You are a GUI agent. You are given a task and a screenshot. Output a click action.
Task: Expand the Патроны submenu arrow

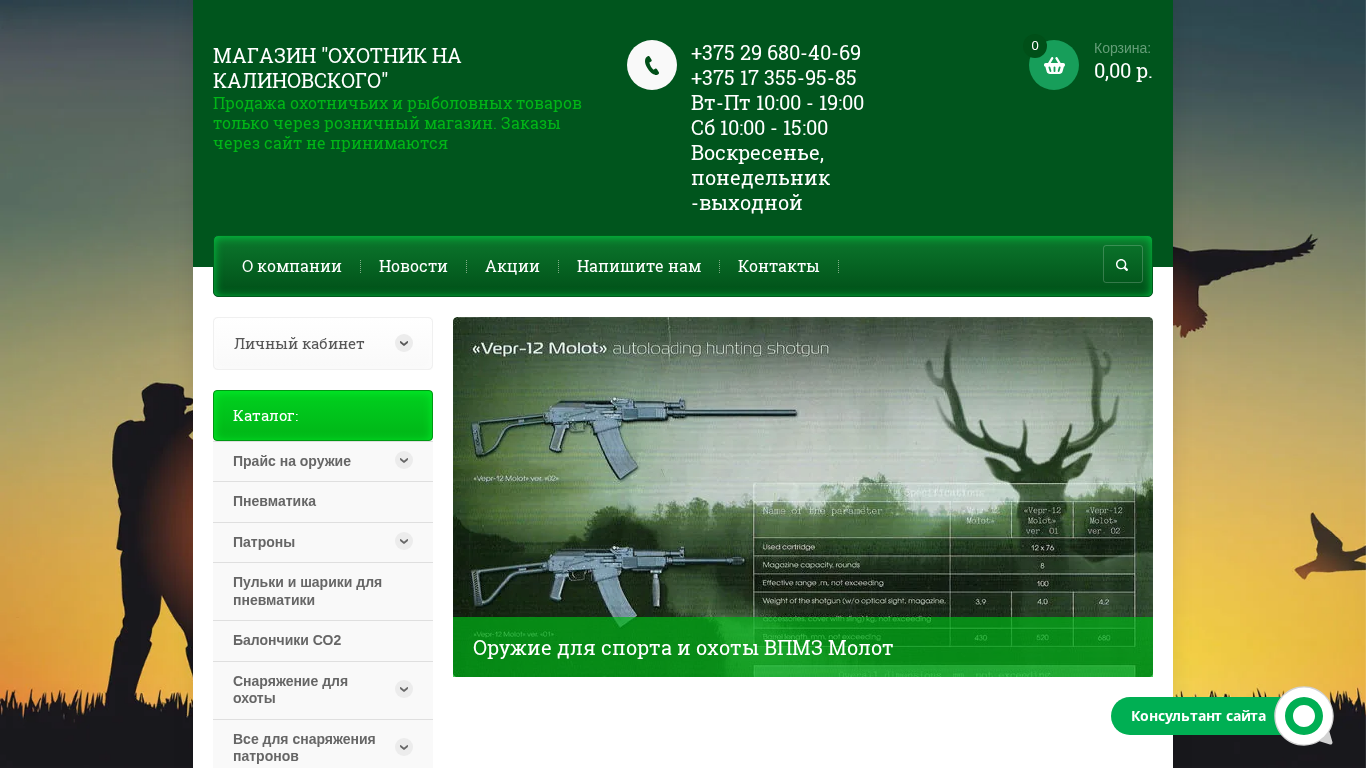(x=404, y=541)
